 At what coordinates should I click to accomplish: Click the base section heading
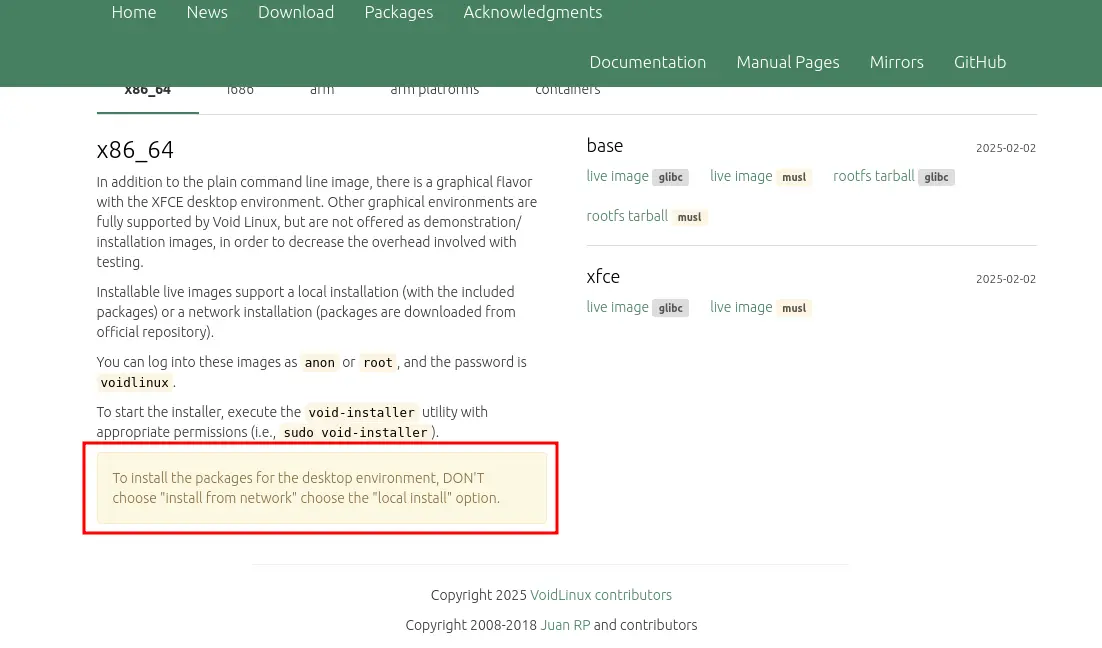click(x=605, y=145)
